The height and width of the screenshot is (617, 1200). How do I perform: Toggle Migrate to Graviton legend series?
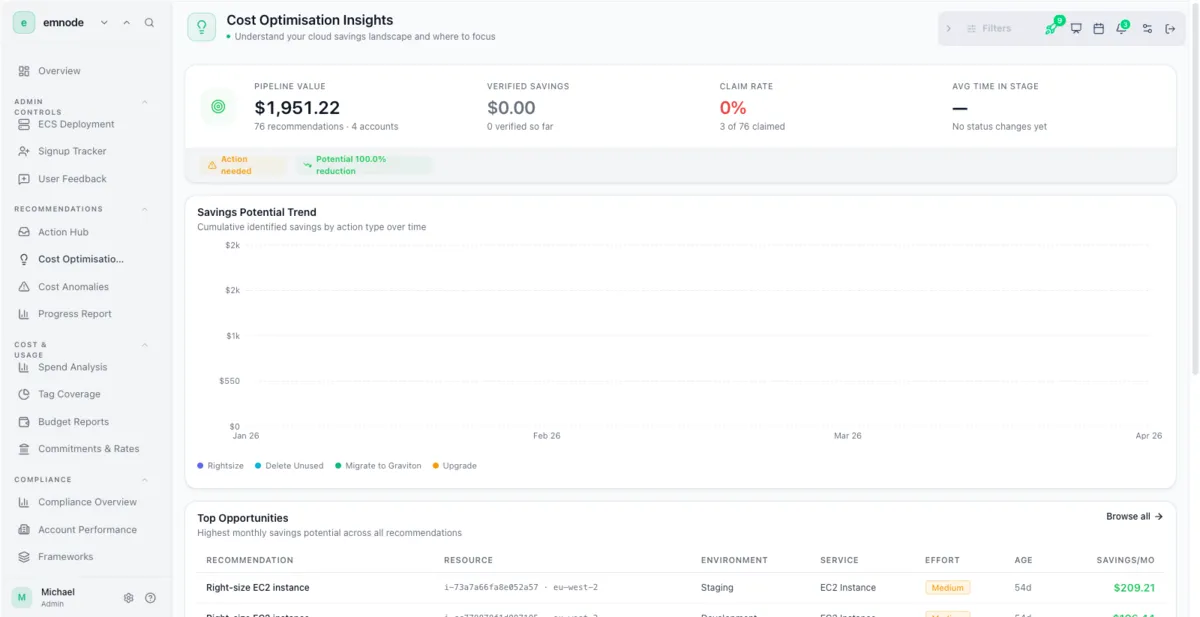click(378, 466)
